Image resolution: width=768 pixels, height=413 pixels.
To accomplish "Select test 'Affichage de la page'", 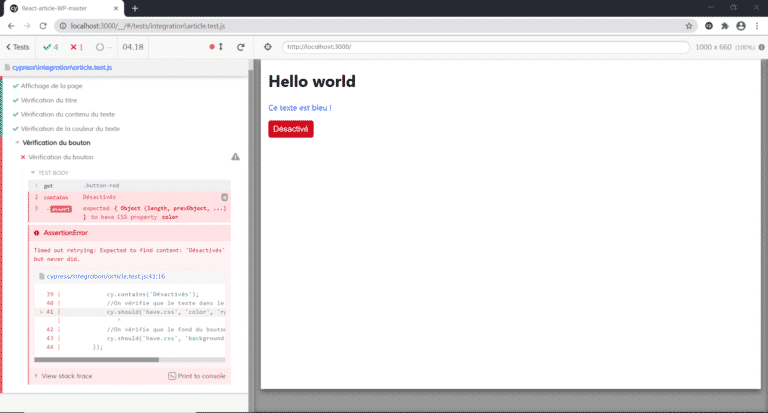I will (x=51, y=86).
